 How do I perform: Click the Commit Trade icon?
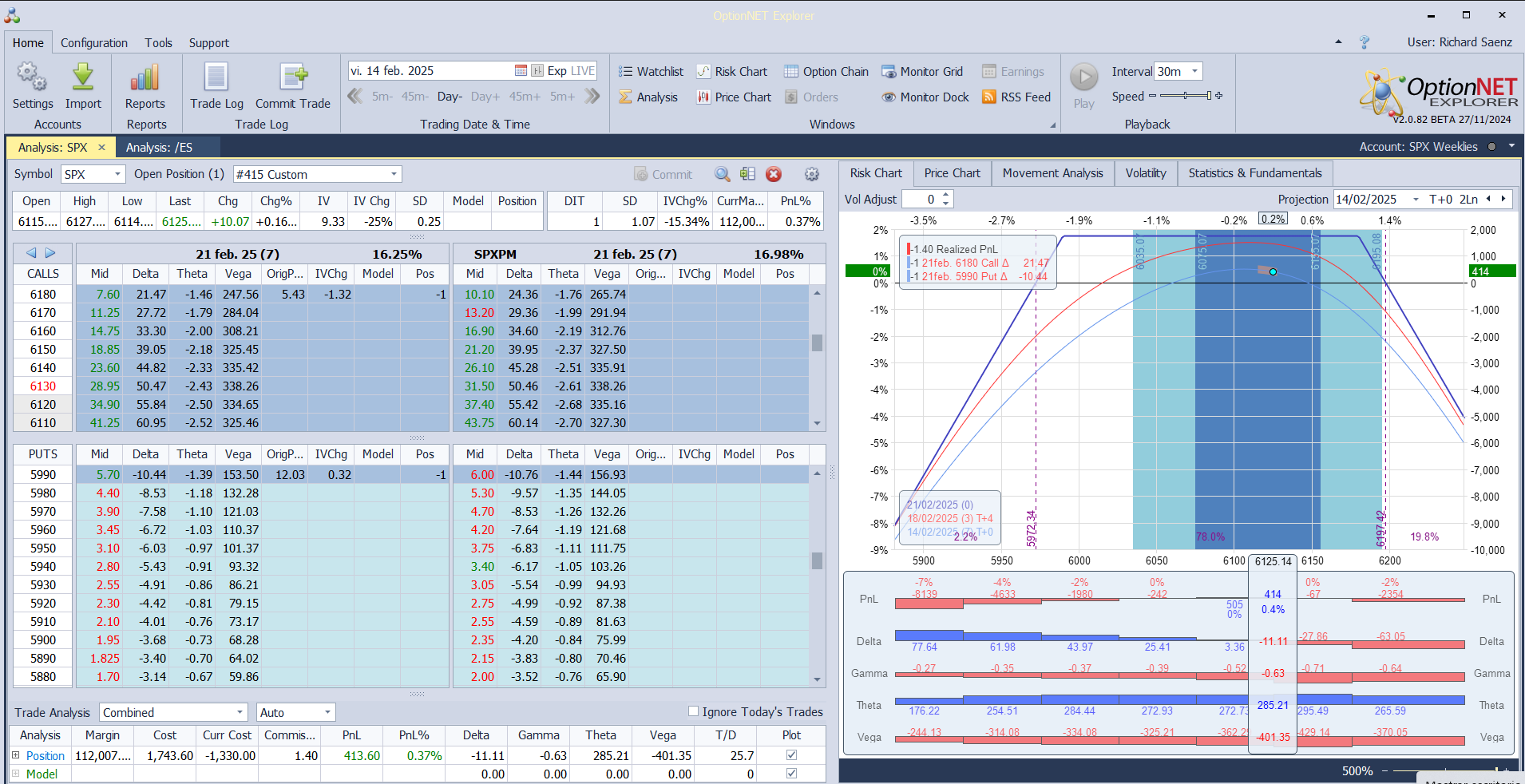293,77
